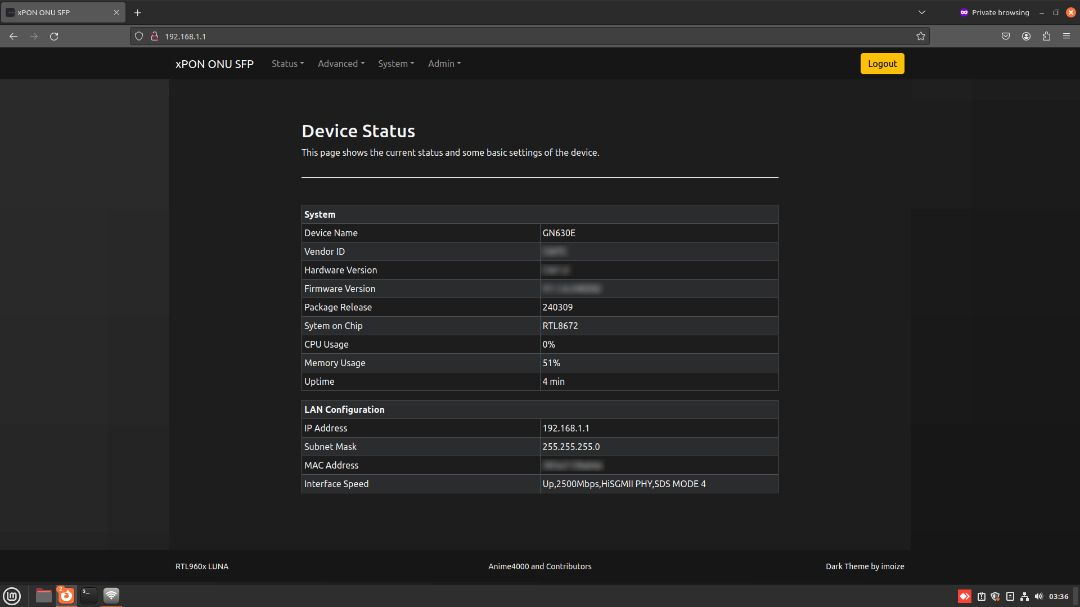Click the List all tabs chevron
Screen dimensions: 1080x607
(921, 12)
